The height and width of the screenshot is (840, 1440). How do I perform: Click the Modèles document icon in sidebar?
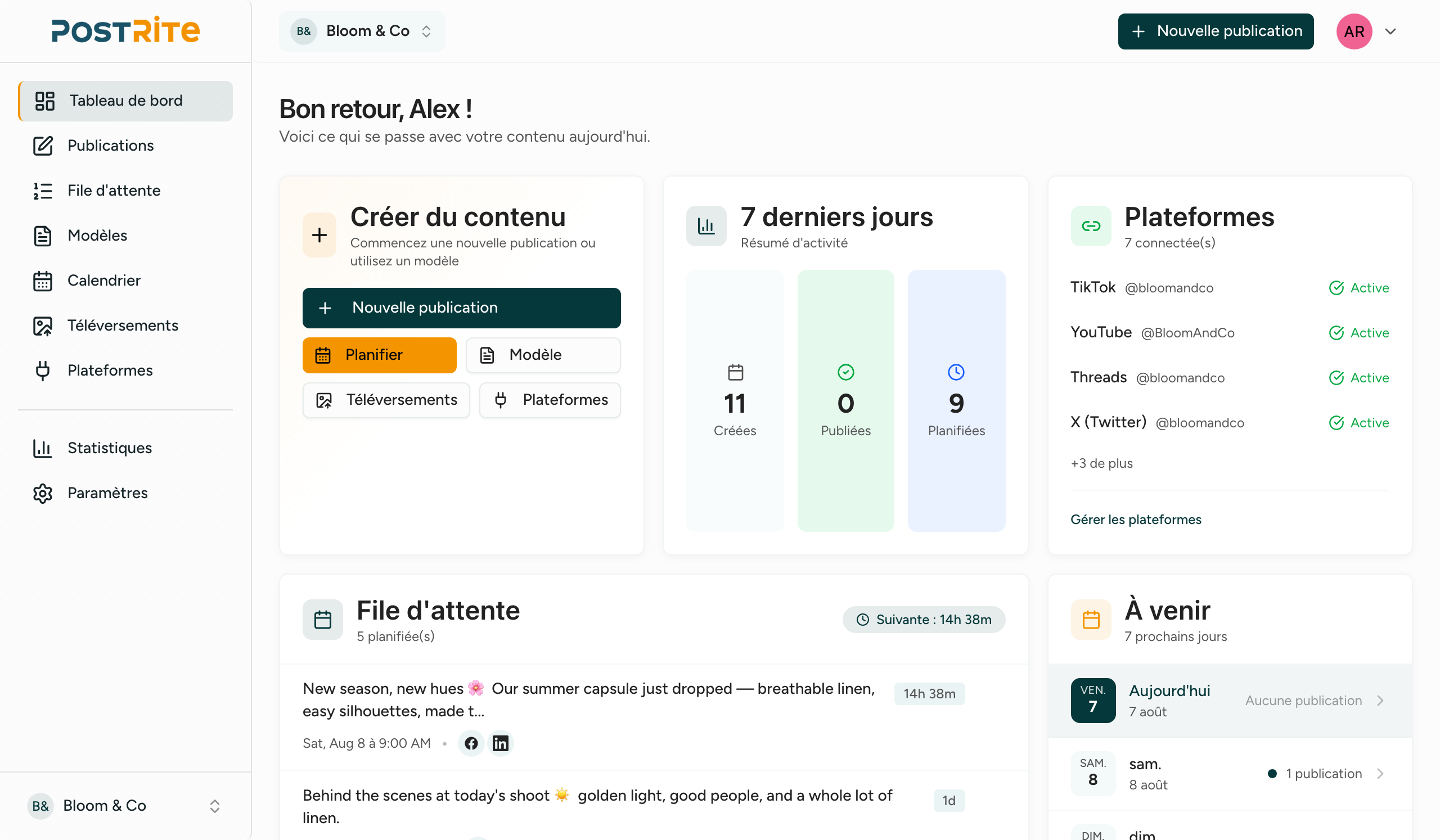pyautogui.click(x=43, y=236)
